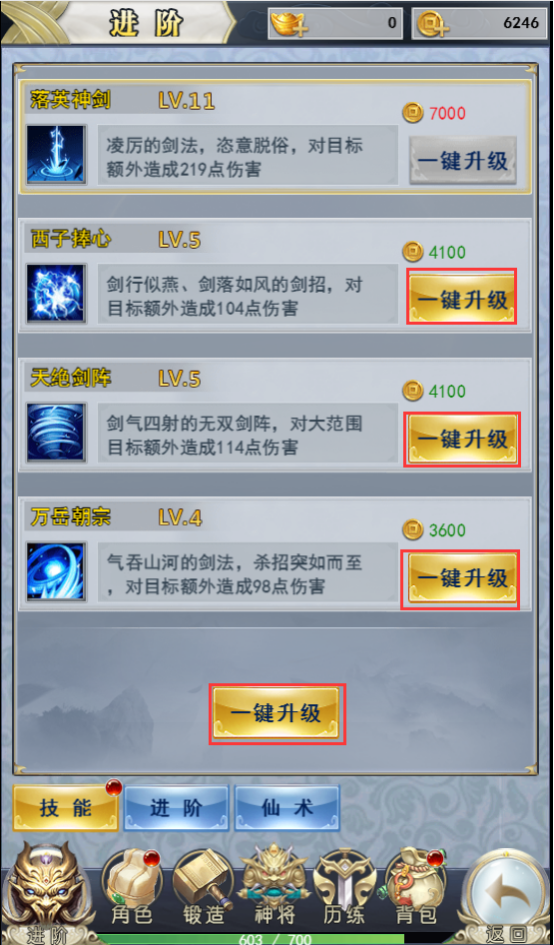Tap the 天绝剑阵 whirlwind skill icon
This screenshot has height=945, width=554.
(x=56, y=433)
